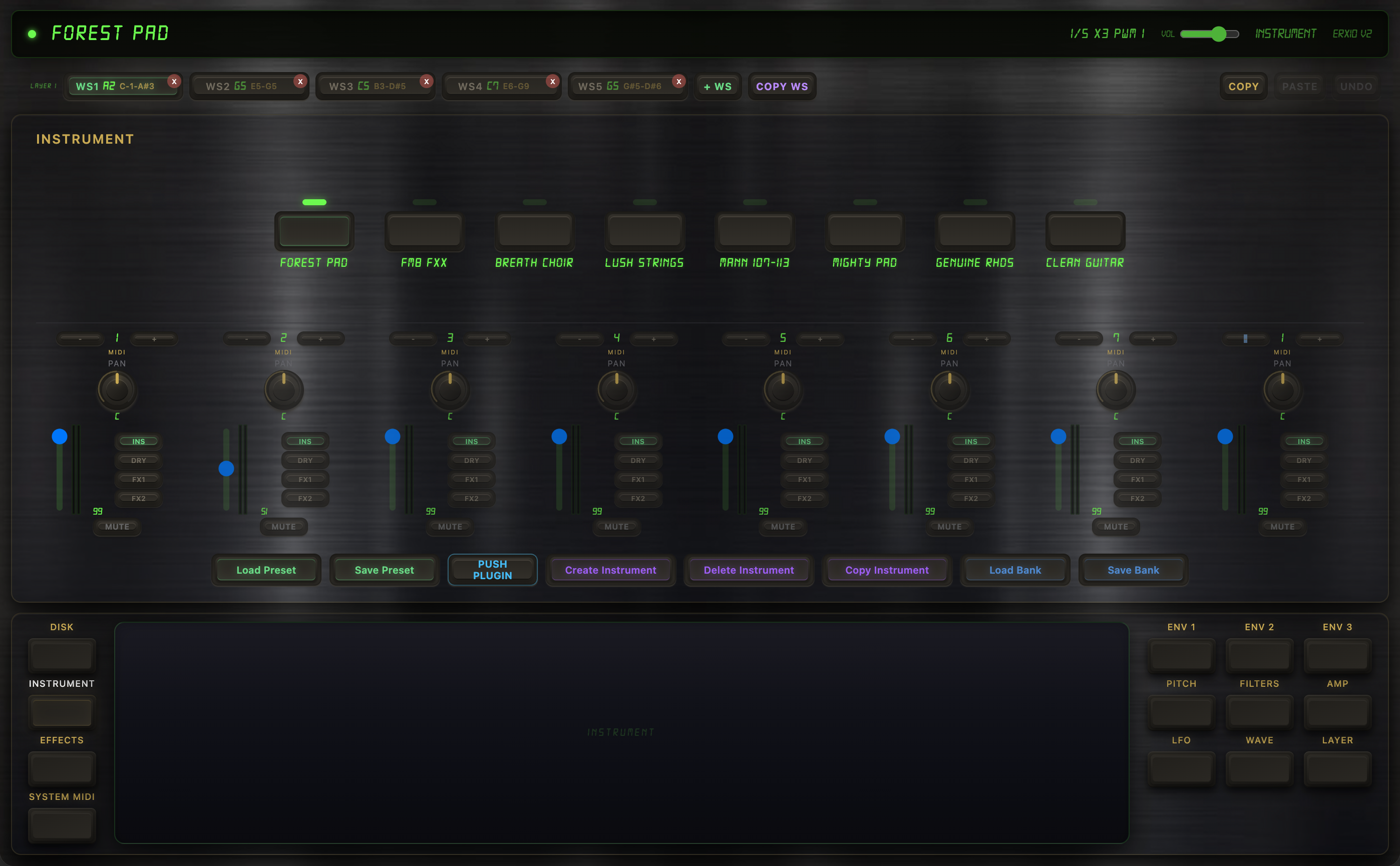
Task: Click the Copy Instrument button
Action: tap(886, 569)
